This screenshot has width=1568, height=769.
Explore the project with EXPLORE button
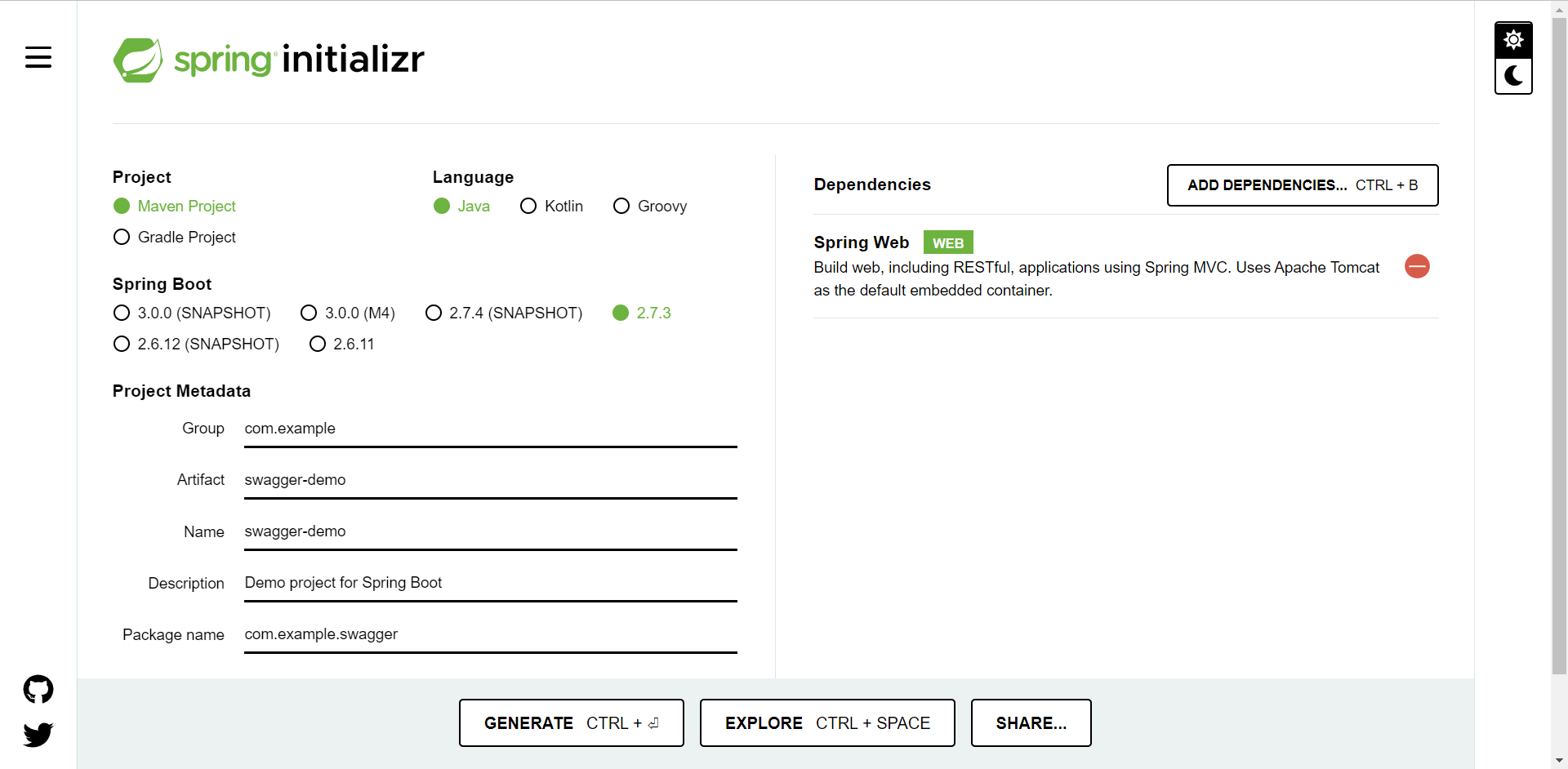[827, 722]
